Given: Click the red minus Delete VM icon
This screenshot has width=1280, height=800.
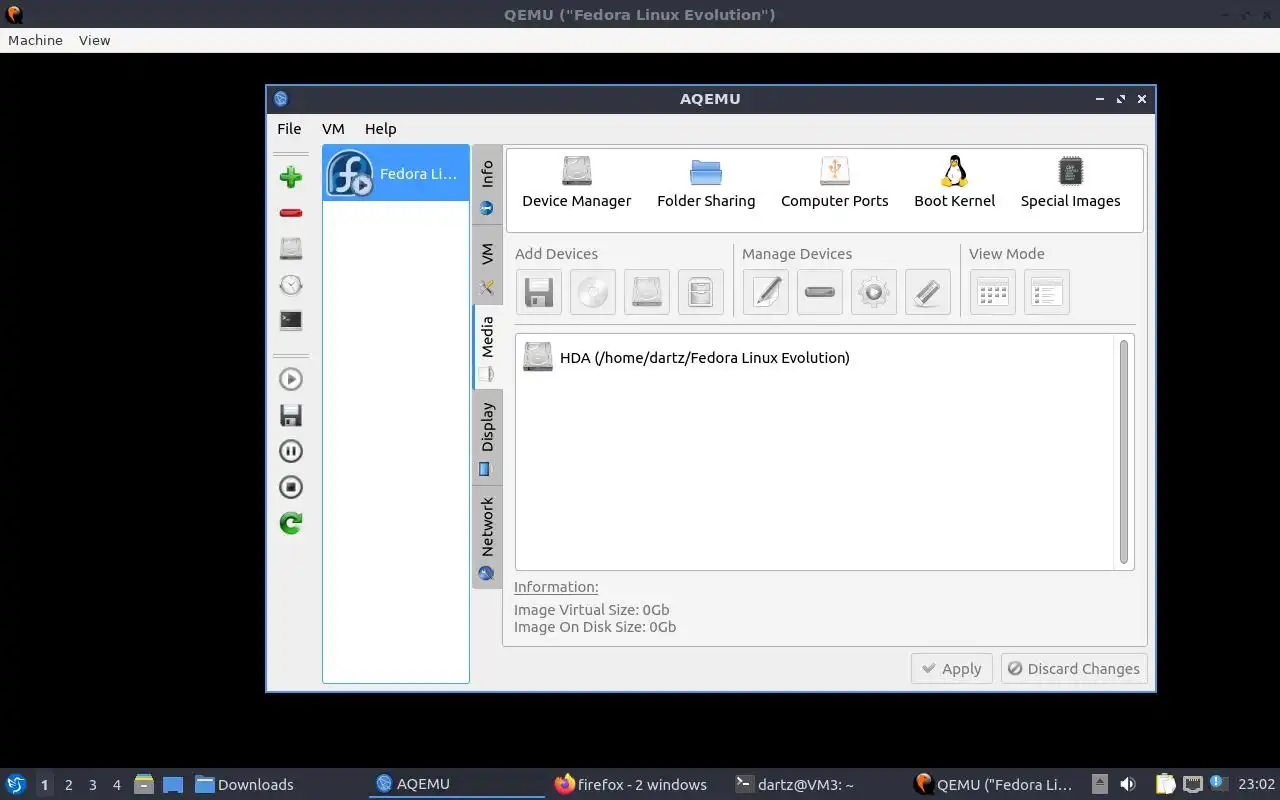Looking at the screenshot, I should point(291,213).
